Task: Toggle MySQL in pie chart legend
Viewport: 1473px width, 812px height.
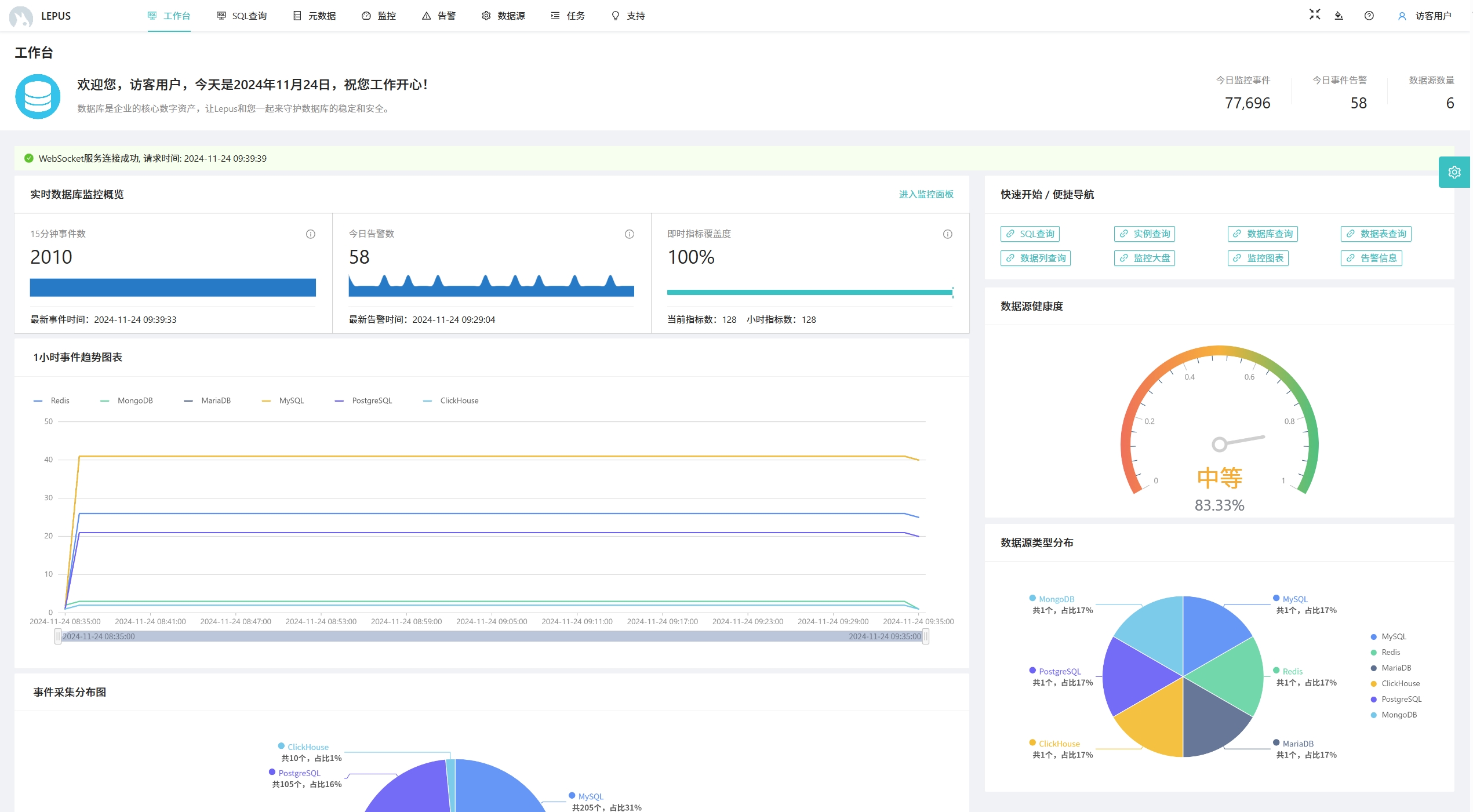Action: tap(1388, 636)
